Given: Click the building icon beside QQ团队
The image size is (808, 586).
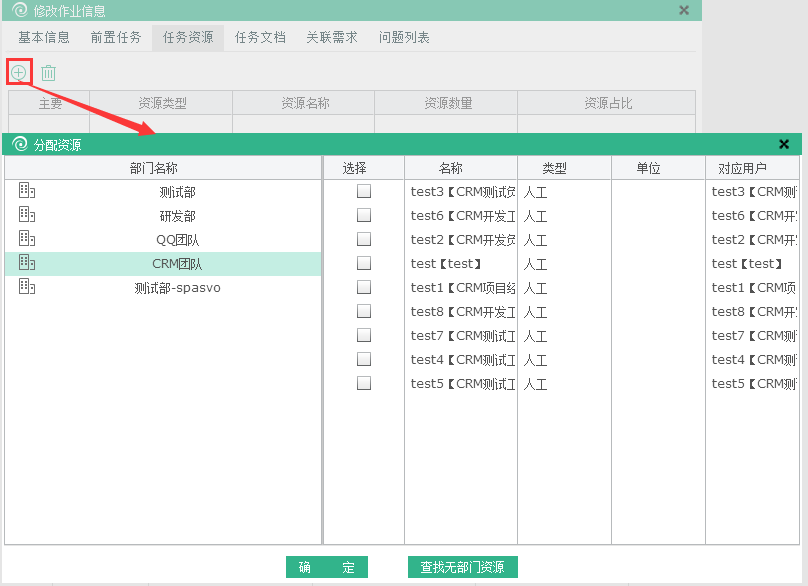Looking at the screenshot, I should coord(27,239).
